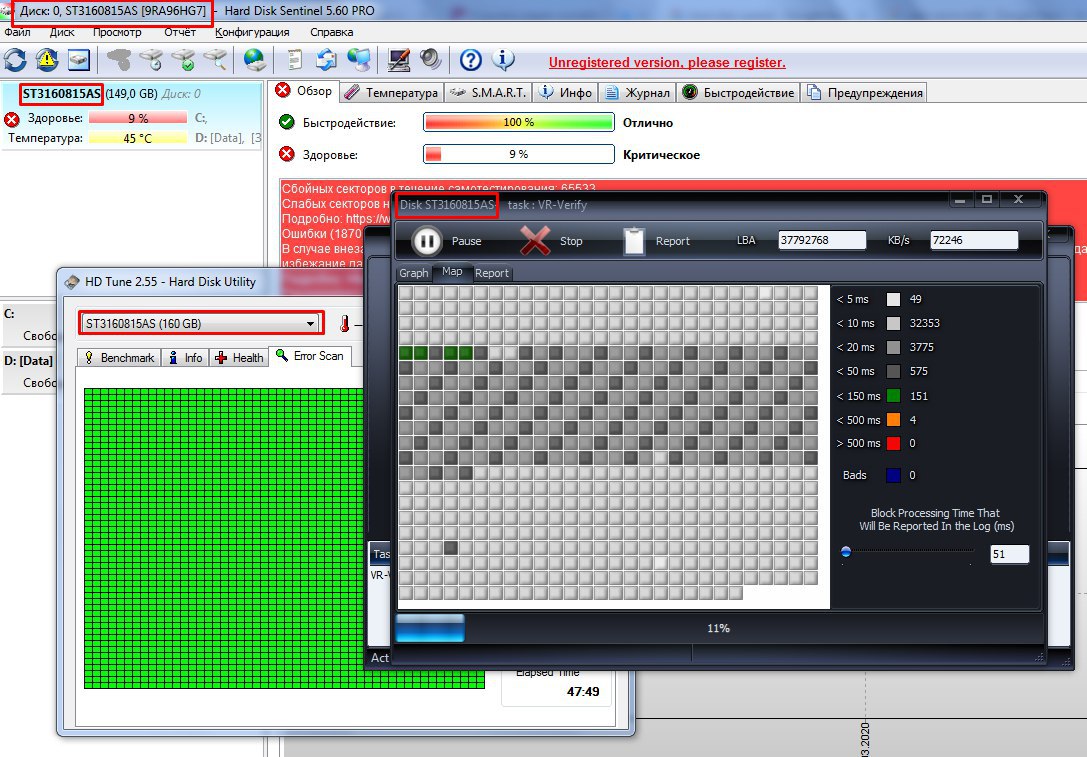Open the Файл menu

click(x=17, y=32)
